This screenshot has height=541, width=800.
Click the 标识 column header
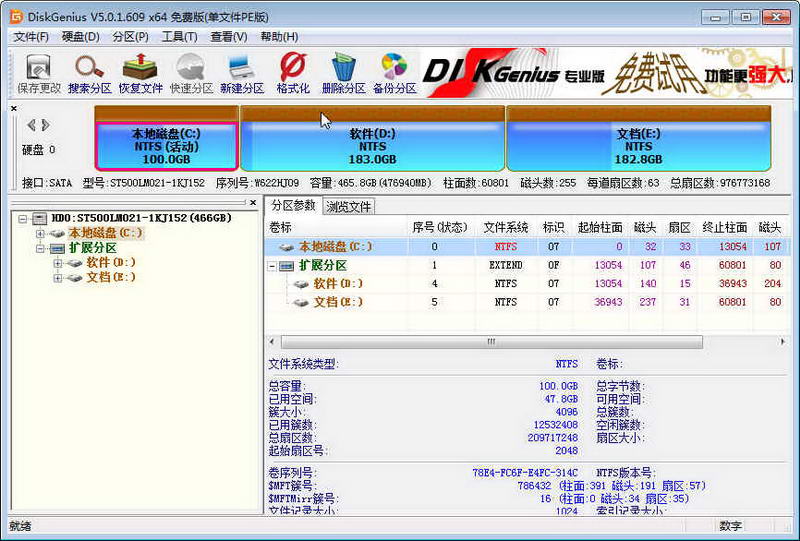coord(554,228)
